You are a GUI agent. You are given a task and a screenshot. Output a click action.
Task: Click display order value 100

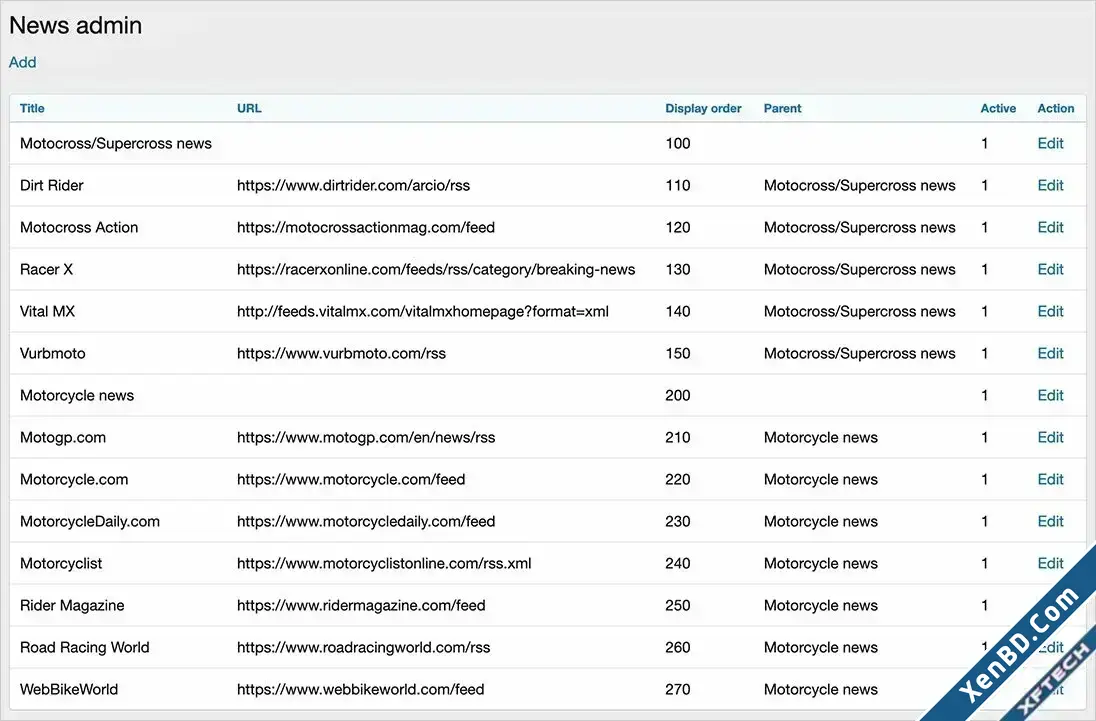point(677,143)
